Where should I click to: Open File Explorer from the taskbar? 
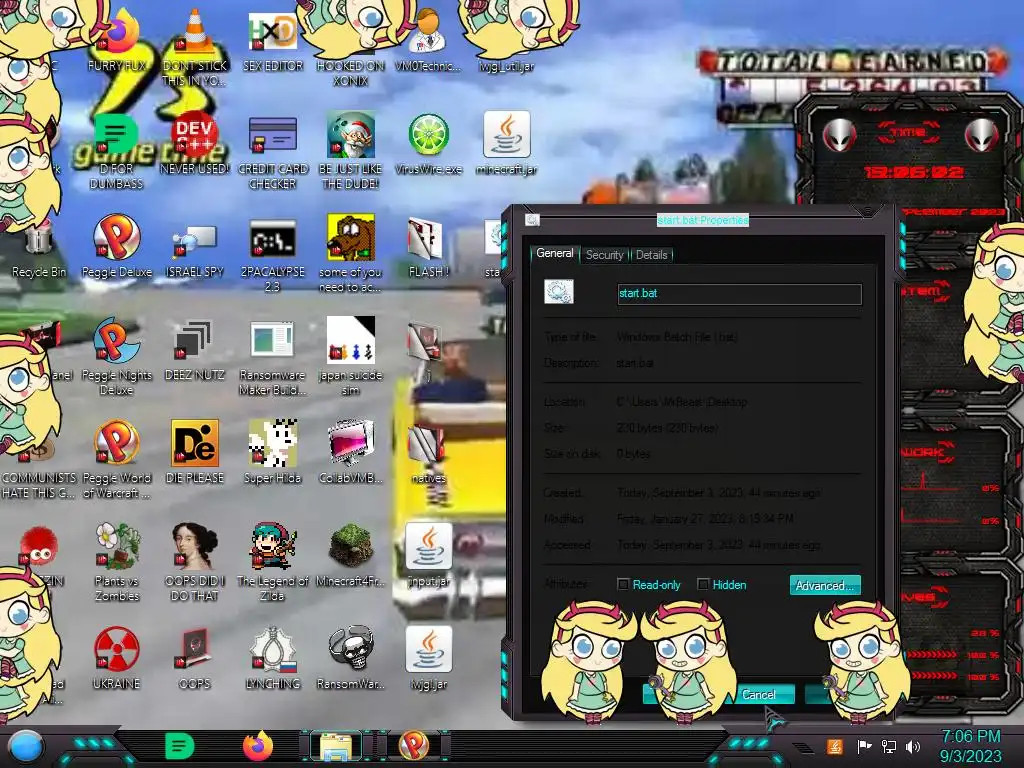click(335, 747)
